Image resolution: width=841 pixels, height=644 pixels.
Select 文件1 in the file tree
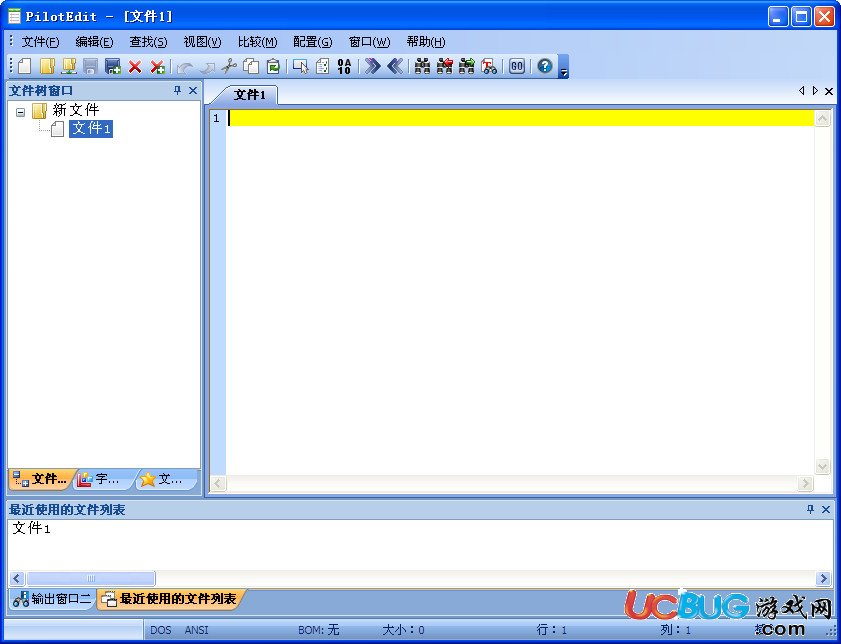point(91,128)
